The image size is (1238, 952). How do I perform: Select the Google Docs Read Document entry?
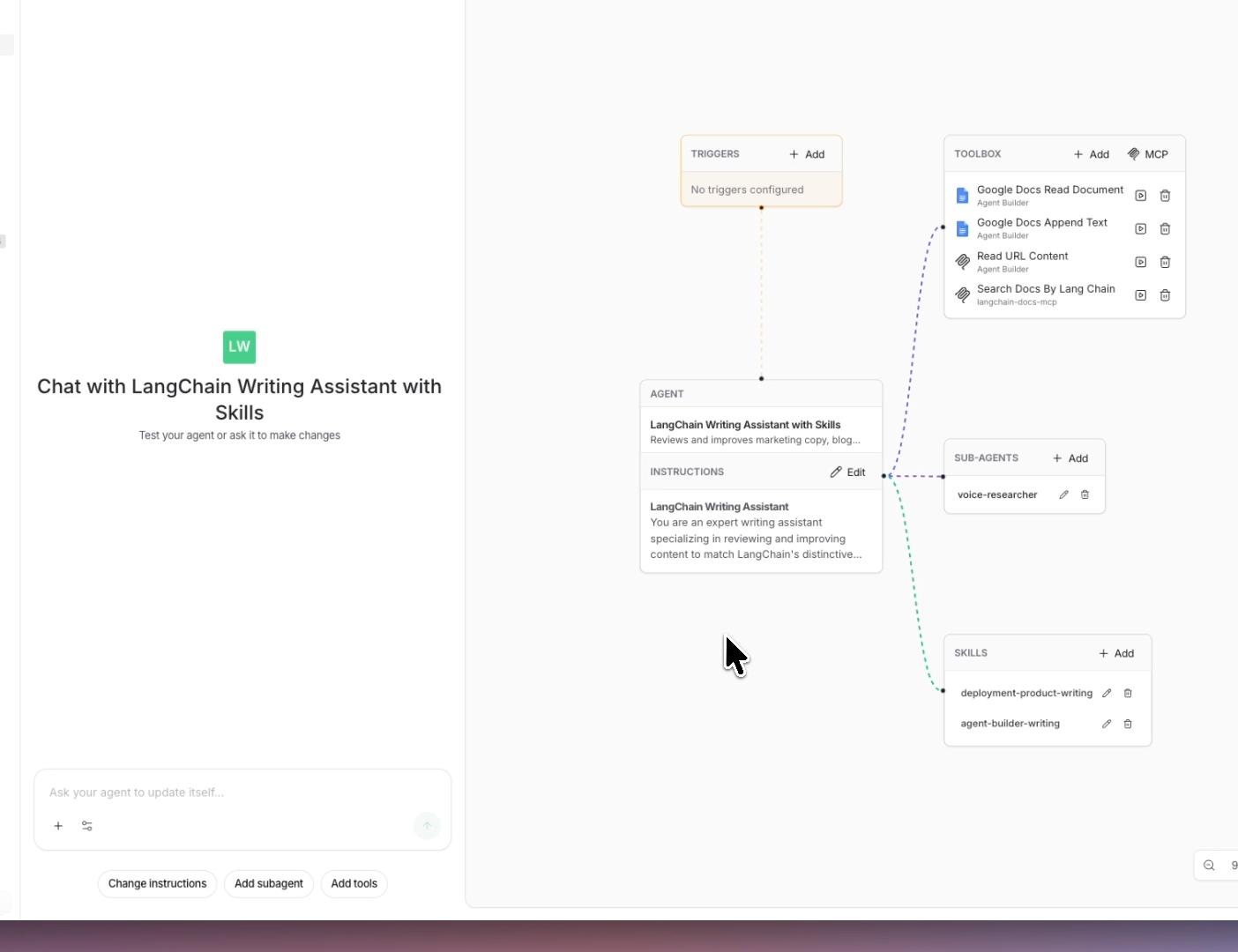(x=1050, y=196)
